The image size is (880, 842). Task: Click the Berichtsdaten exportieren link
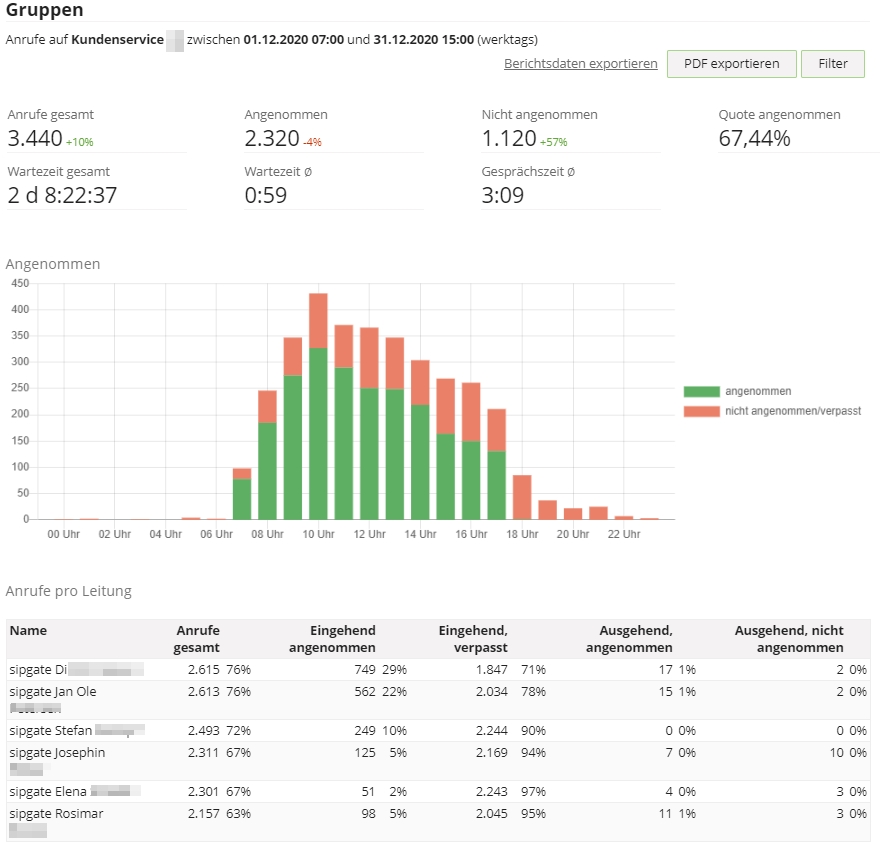click(580, 63)
